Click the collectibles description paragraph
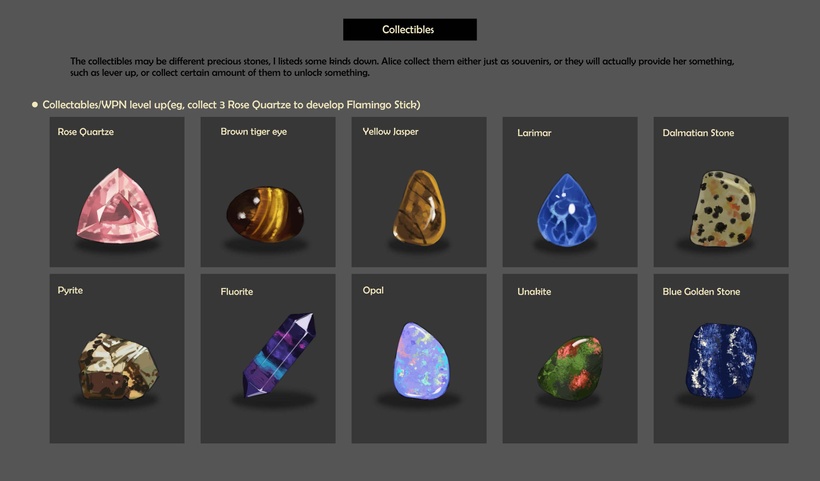 pyautogui.click(x=402, y=67)
